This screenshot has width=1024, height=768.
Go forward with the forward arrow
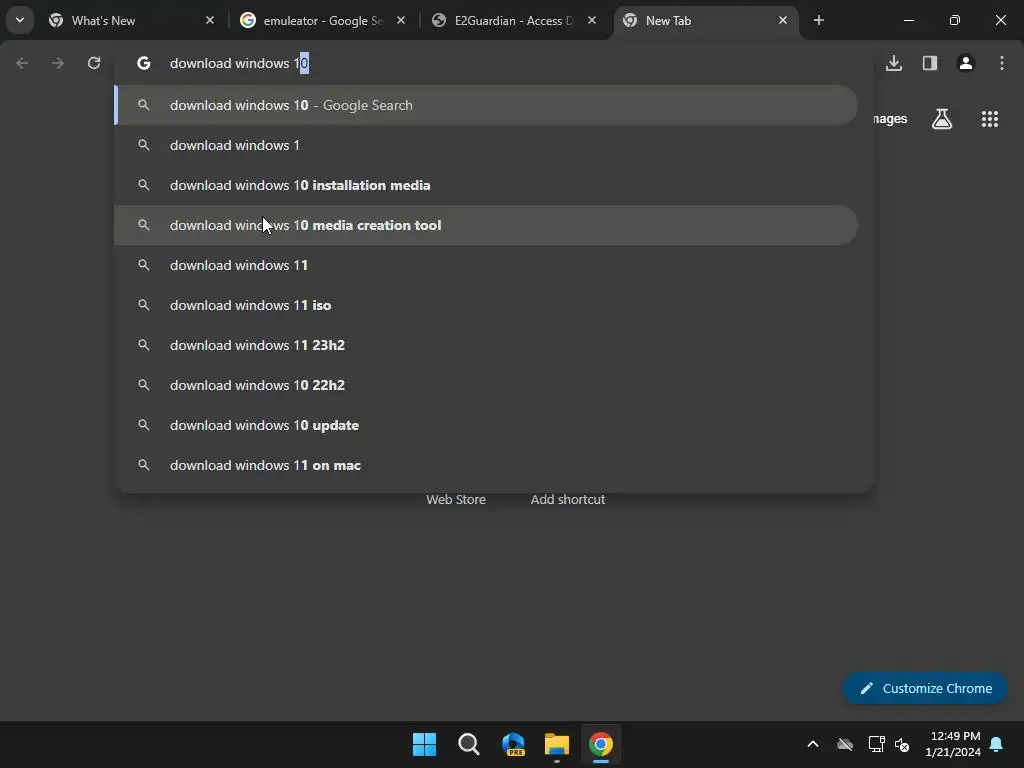click(57, 63)
